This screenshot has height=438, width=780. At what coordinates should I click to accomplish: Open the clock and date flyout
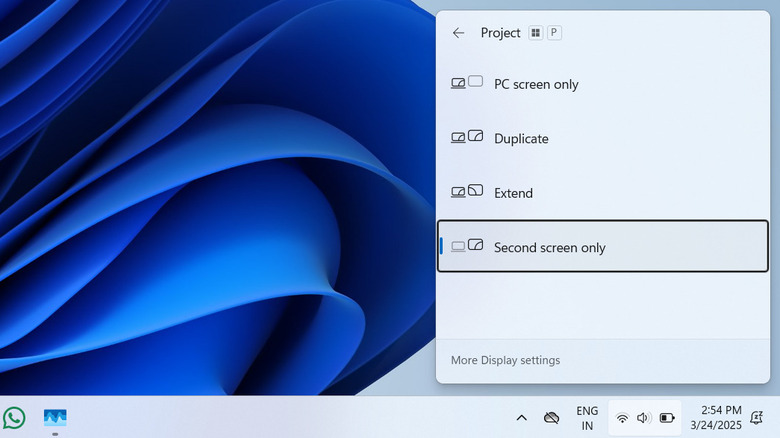click(720, 418)
